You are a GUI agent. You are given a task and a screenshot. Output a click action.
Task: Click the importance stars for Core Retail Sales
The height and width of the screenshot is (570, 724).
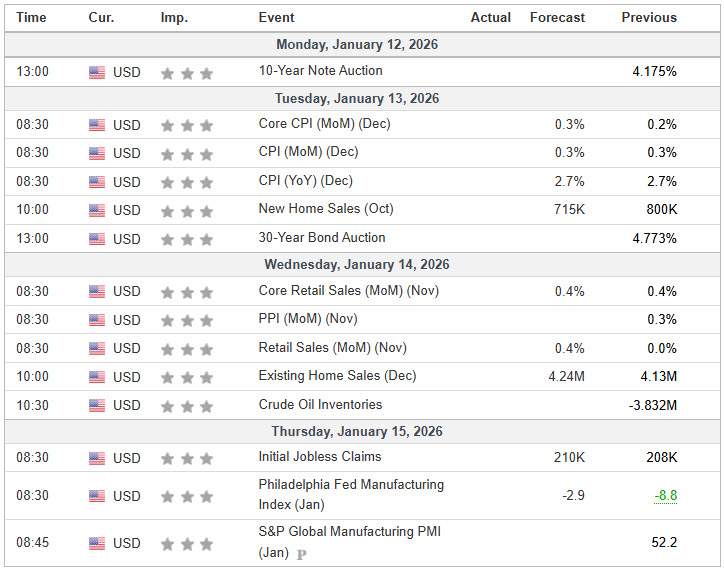point(186,292)
